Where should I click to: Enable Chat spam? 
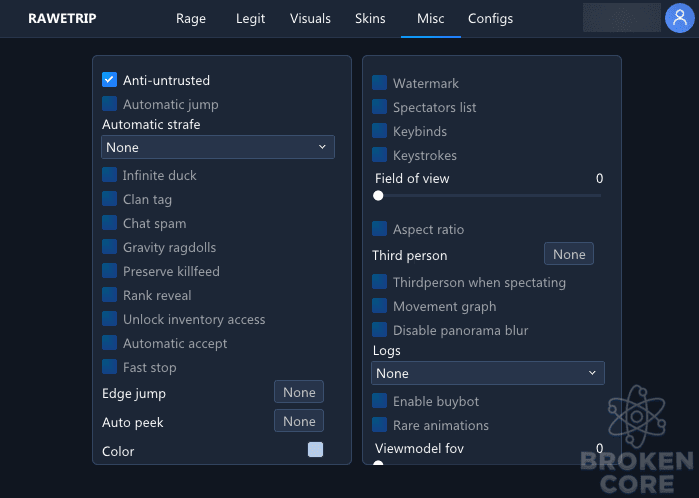(x=109, y=223)
